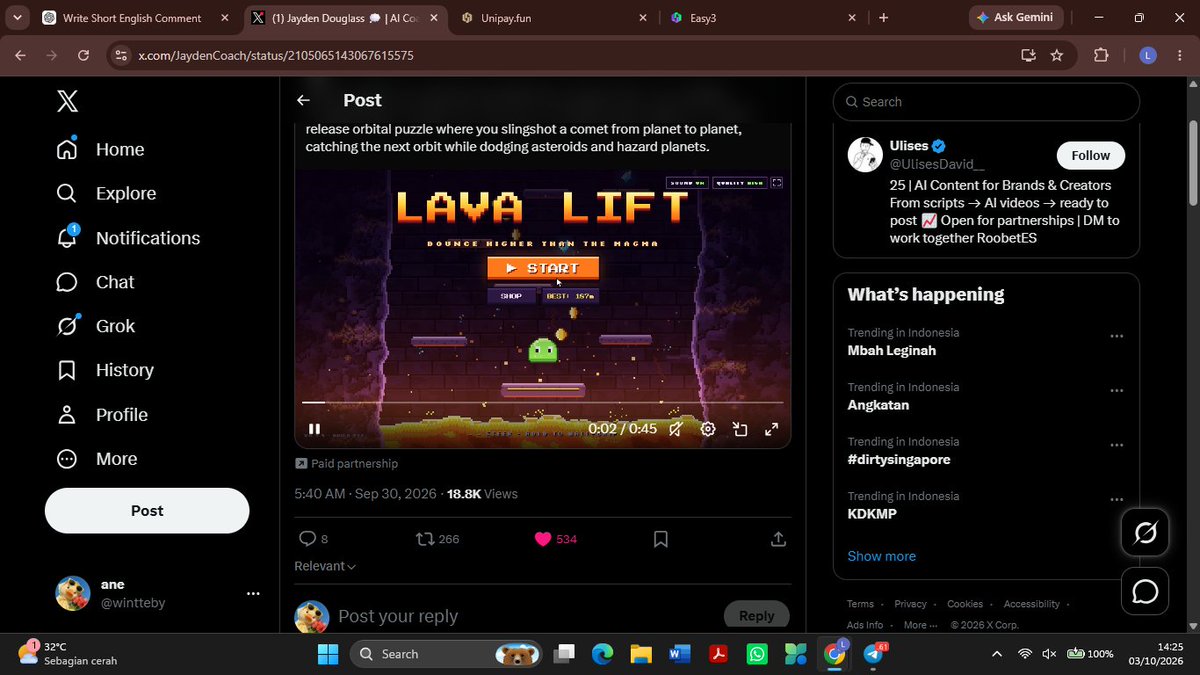Open Profile in sidebar

coord(102,414)
